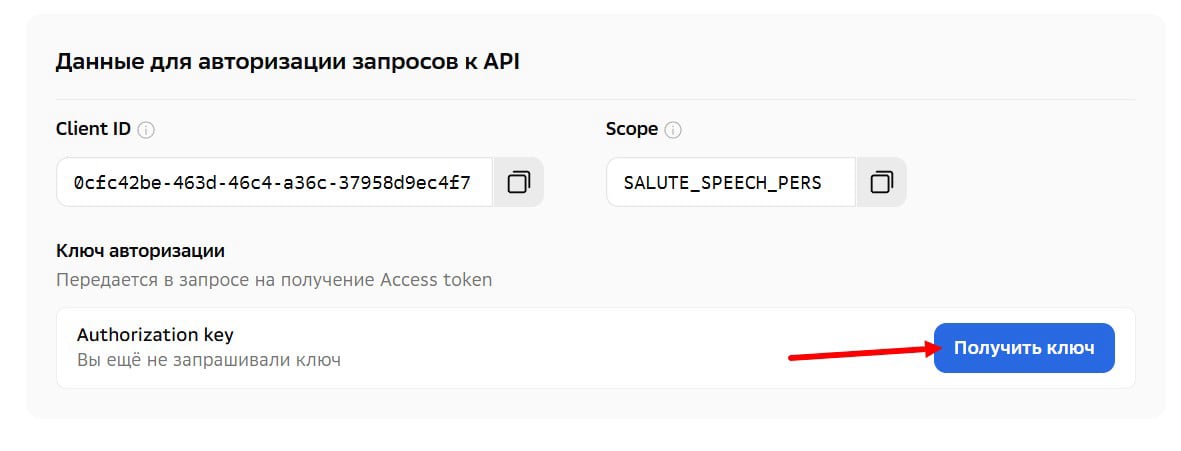The height and width of the screenshot is (451, 1181).
Task: Click the "Access token" phrase in the description
Action: (x=436, y=280)
